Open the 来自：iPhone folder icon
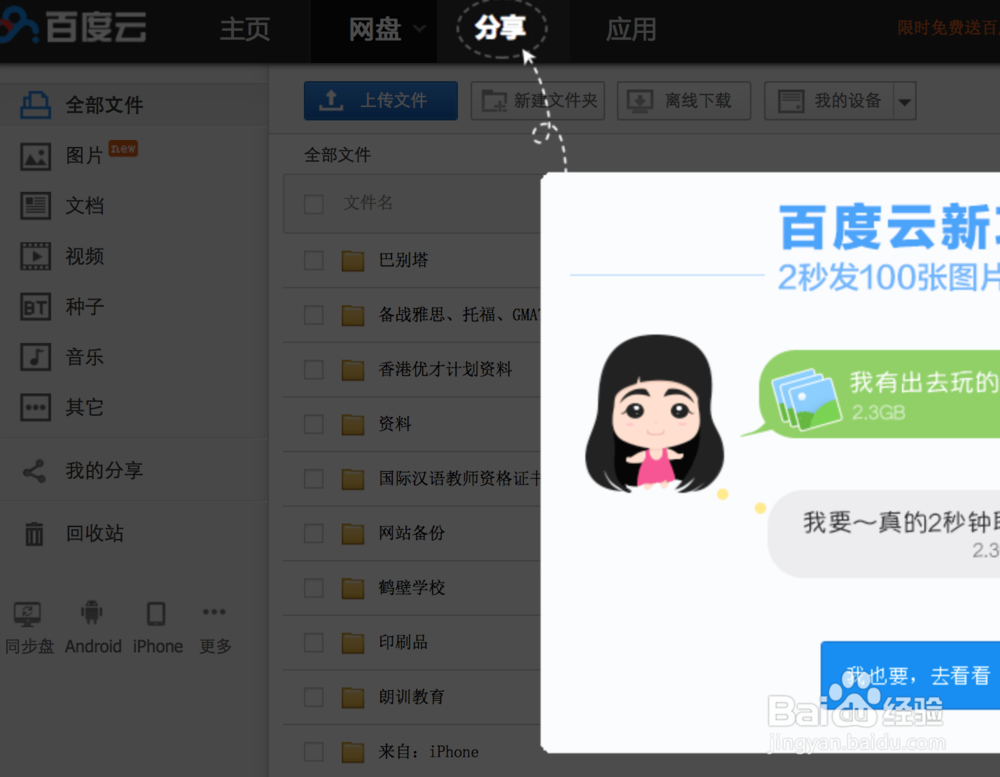The height and width of the screenshot is (777, 1000). pyautogui.click(x=353, y=753)
